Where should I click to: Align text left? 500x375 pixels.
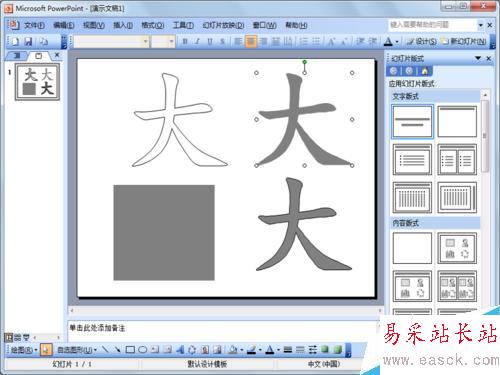point(238,42)
